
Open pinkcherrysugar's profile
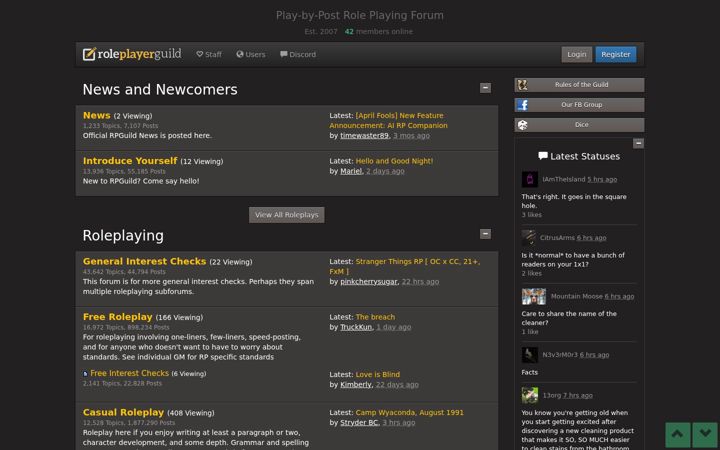(369, 282)
